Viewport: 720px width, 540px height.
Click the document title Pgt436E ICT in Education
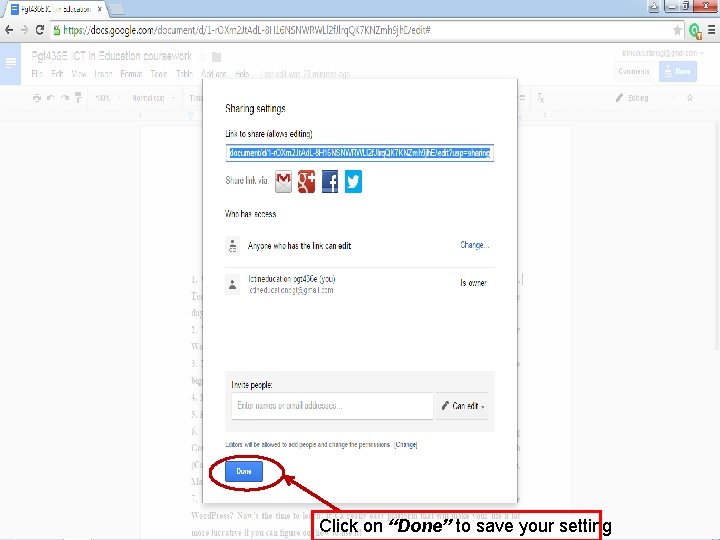point(112,56)
